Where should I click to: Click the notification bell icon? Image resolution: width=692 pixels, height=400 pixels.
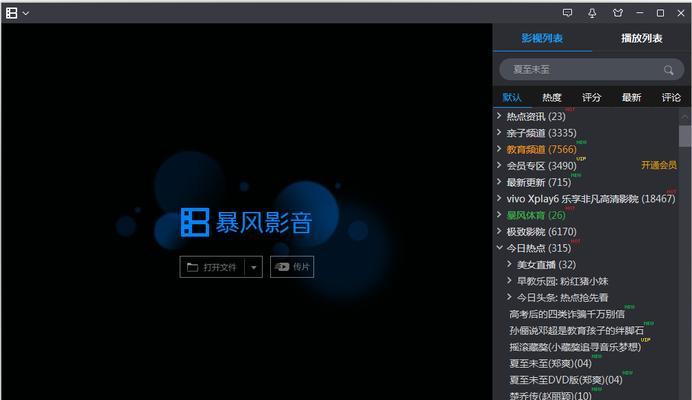[x=592, y=13]
